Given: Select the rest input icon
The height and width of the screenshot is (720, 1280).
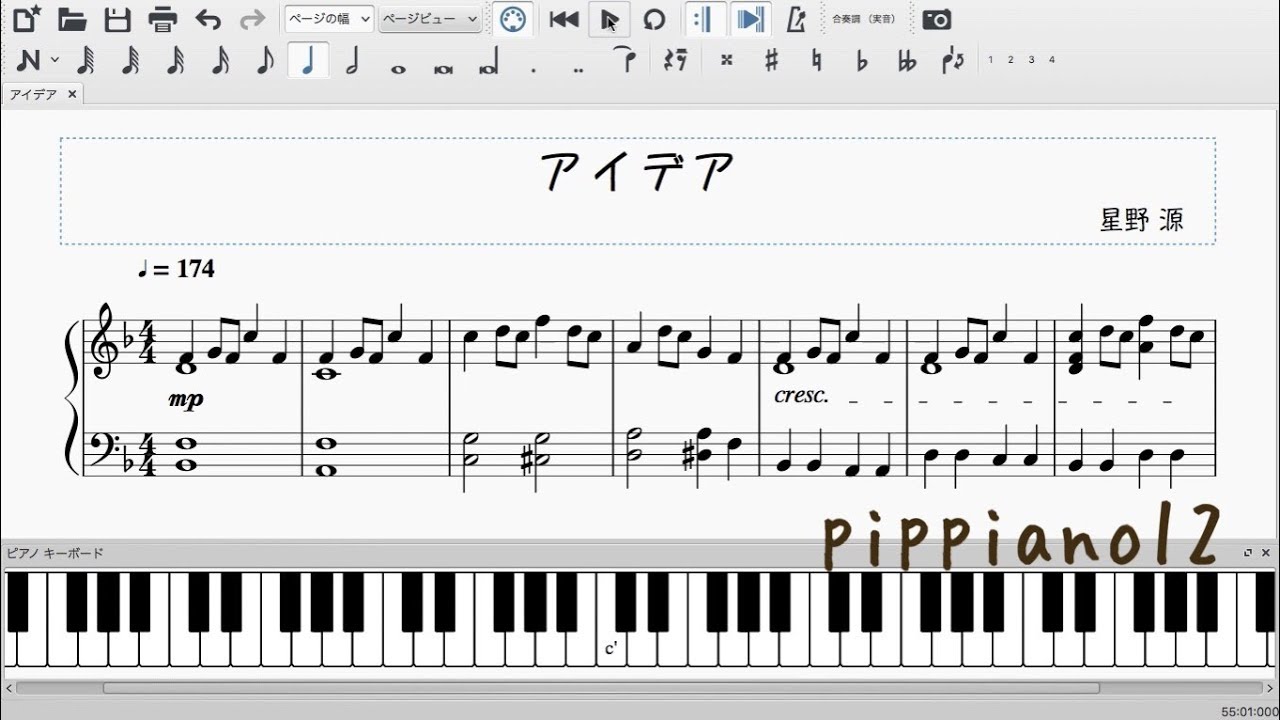Looking at the screenshot, I should 676,61.
